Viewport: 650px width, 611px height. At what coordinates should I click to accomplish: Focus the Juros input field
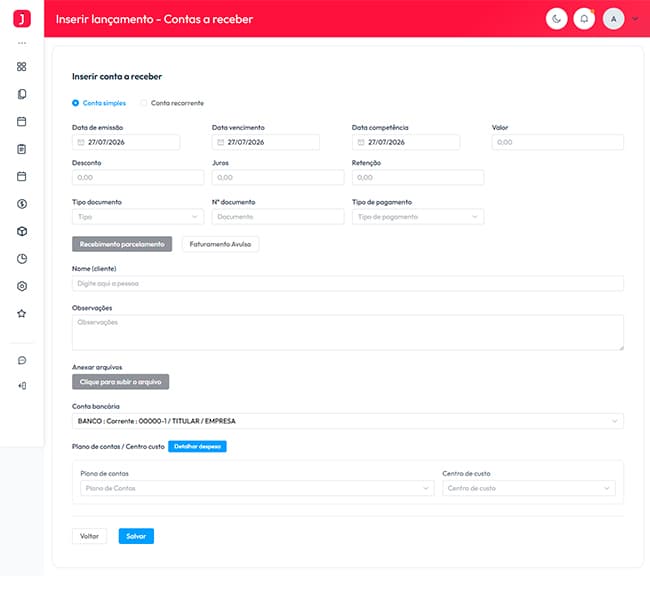coord(278,177)
